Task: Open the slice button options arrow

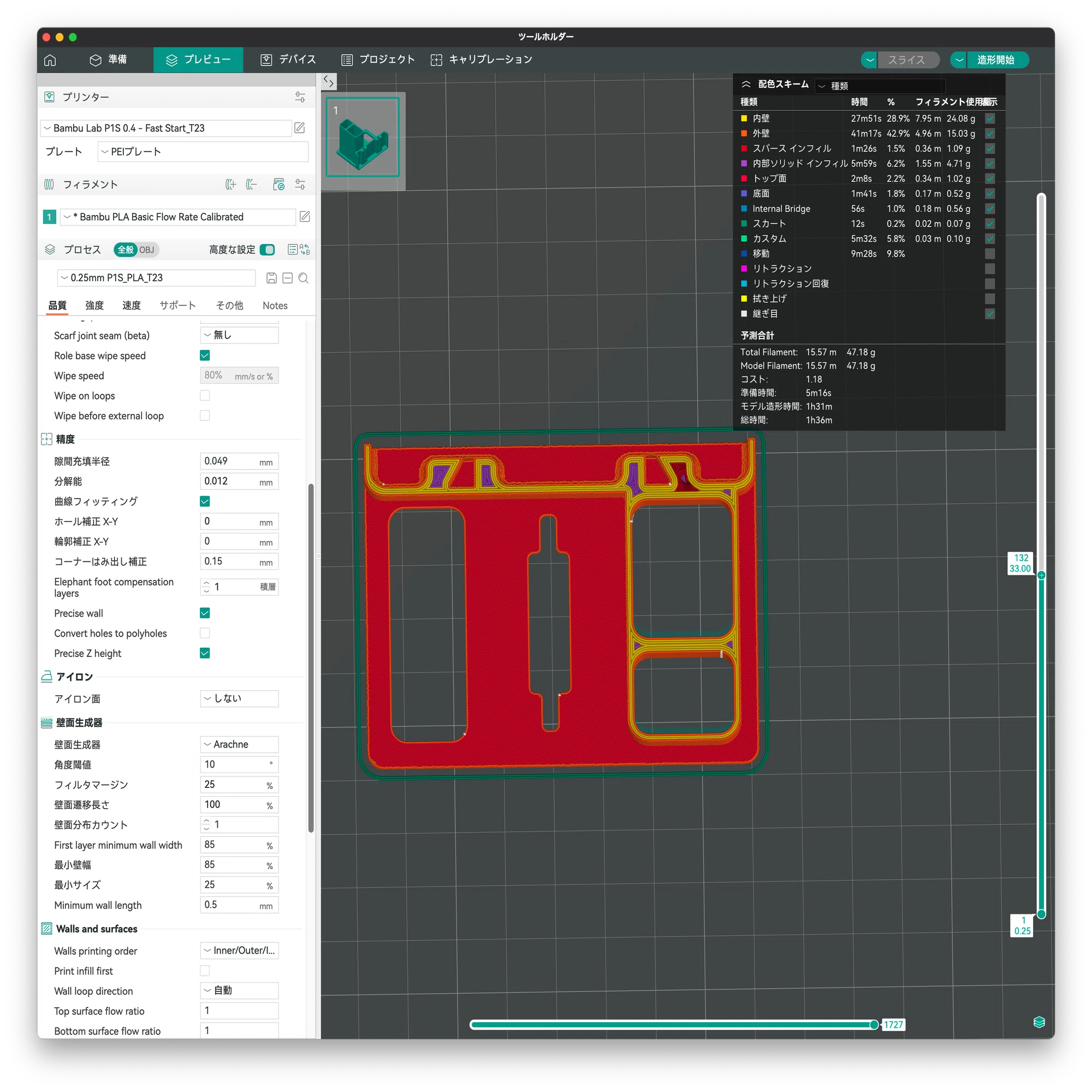Action: [x=870, y=60]
